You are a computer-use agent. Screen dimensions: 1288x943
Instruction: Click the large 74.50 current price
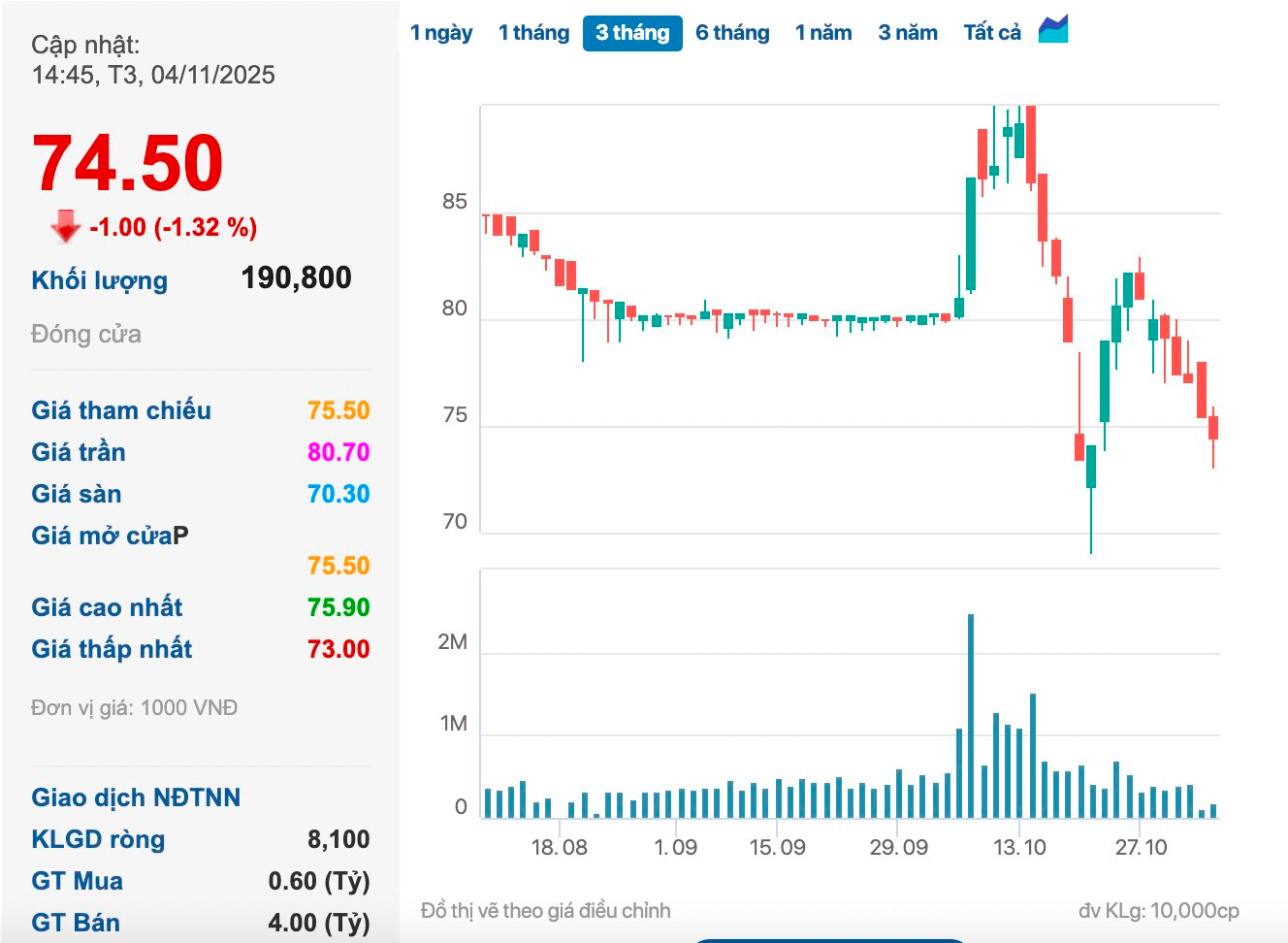(128, 163)
